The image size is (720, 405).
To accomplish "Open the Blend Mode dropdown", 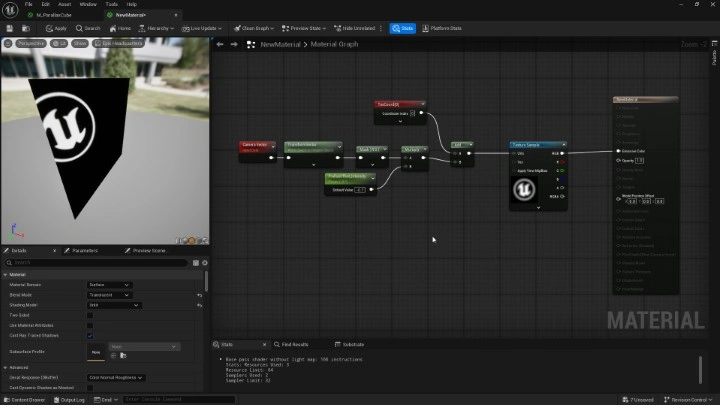I will [110, 295].
